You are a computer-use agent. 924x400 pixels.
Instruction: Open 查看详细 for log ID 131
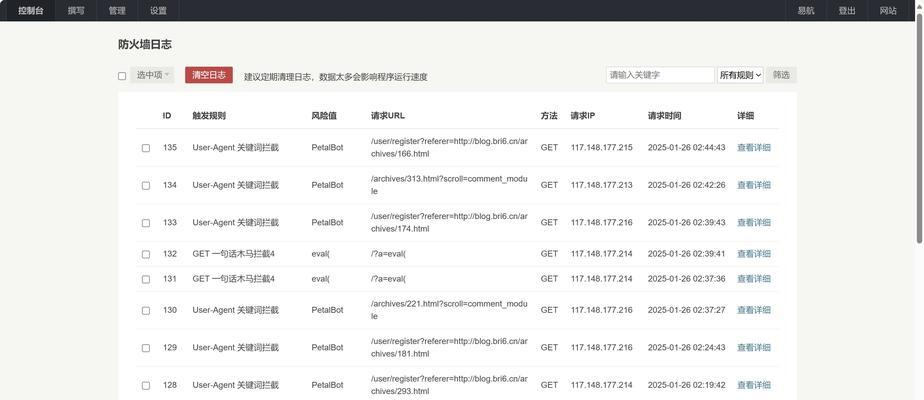click(x=754, y=279)
